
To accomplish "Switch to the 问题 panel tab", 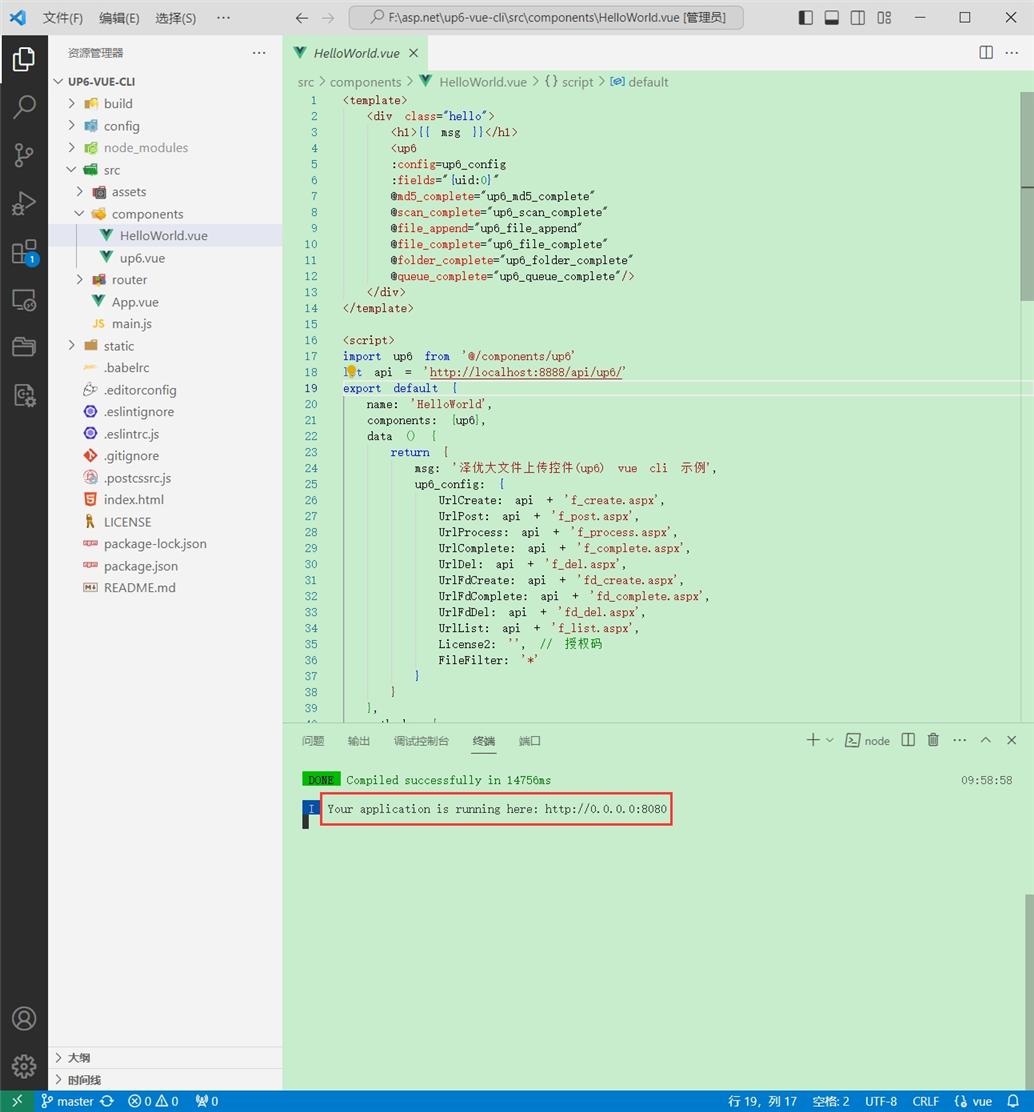I will click(x=313, y=741).
